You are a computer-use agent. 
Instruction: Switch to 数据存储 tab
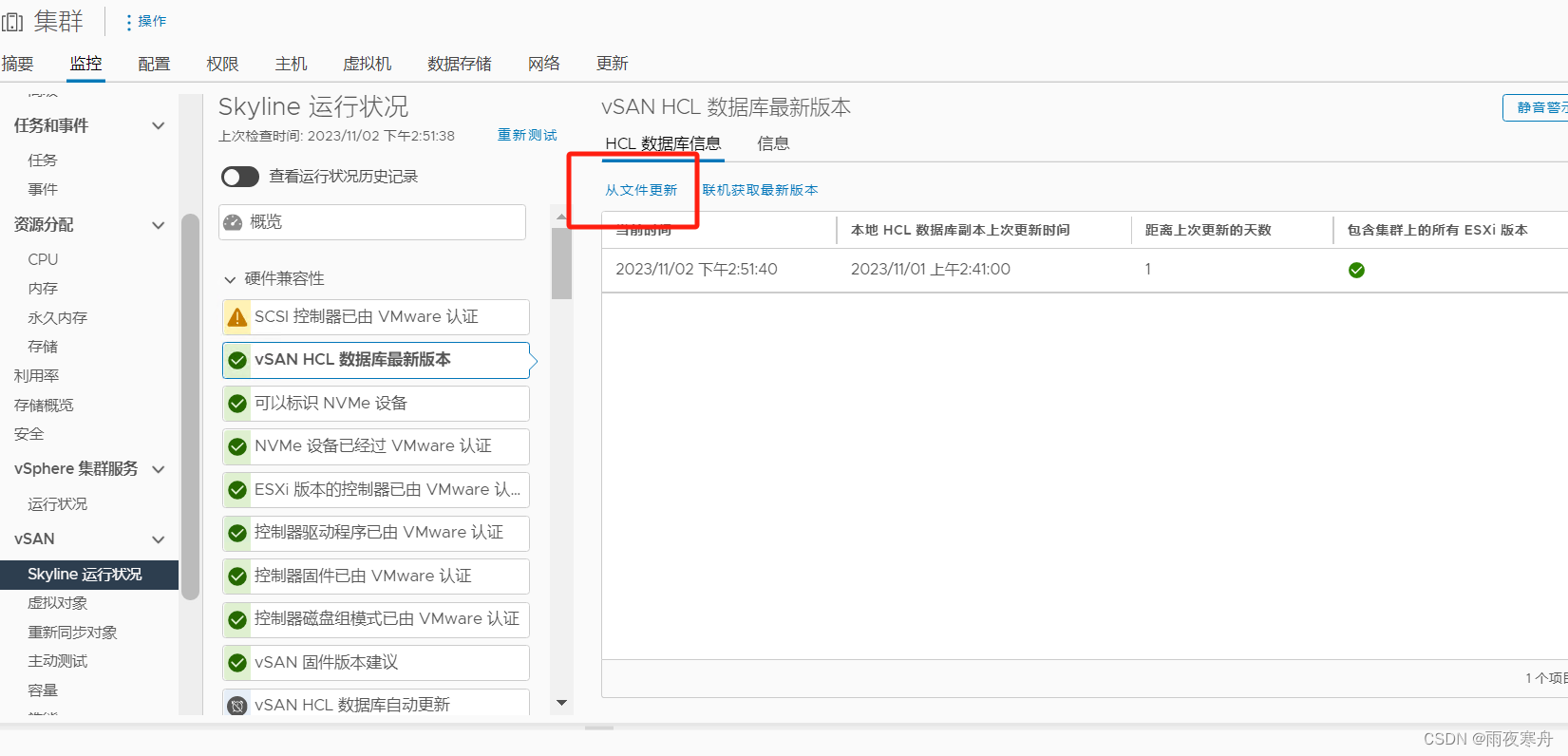(x=460, y=64)
